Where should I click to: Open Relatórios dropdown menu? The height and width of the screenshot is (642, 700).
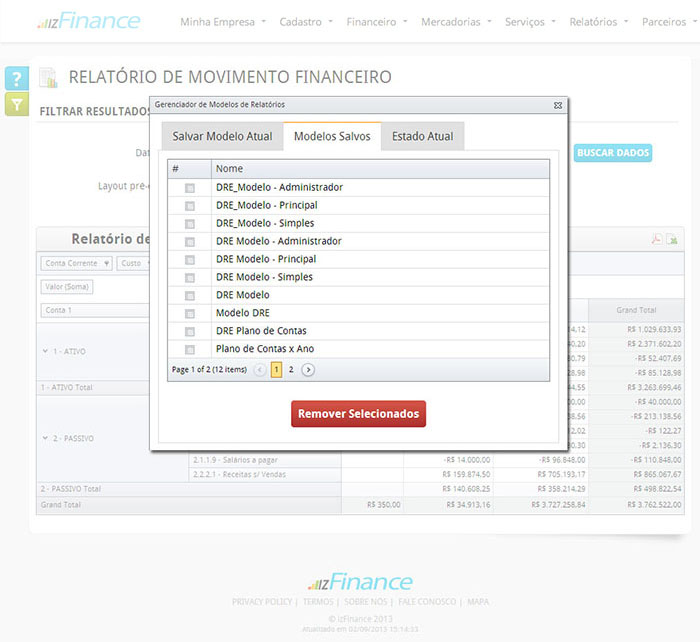pos(599,22)
